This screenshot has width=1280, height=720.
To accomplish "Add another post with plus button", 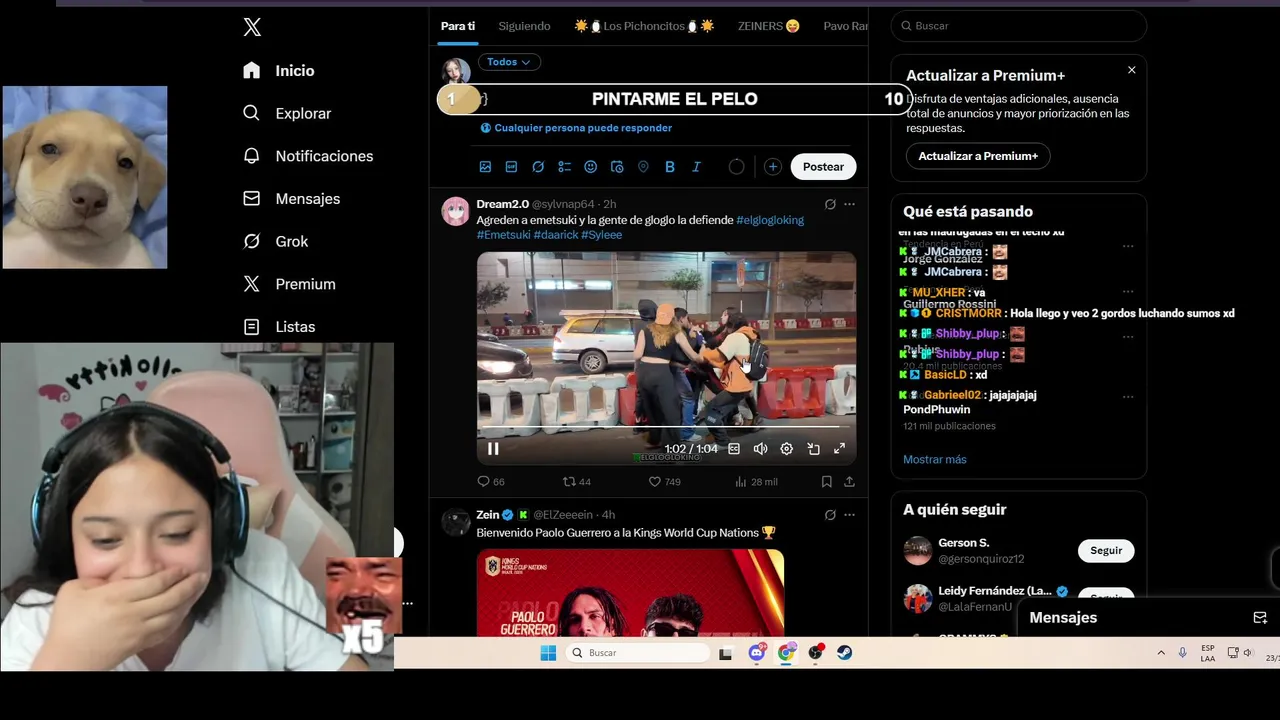I will (x=773, y=167).
